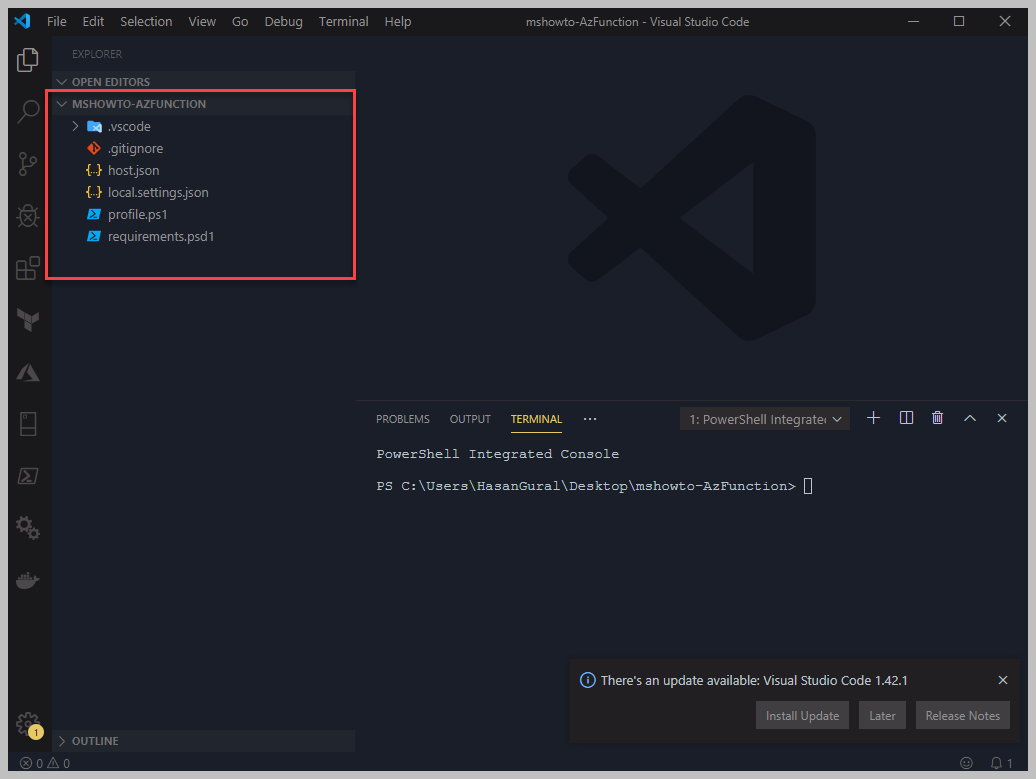Click the Release Notes button
This screenshot has width=1036, height=779.
pyautogui.click(x=962, y=715)
